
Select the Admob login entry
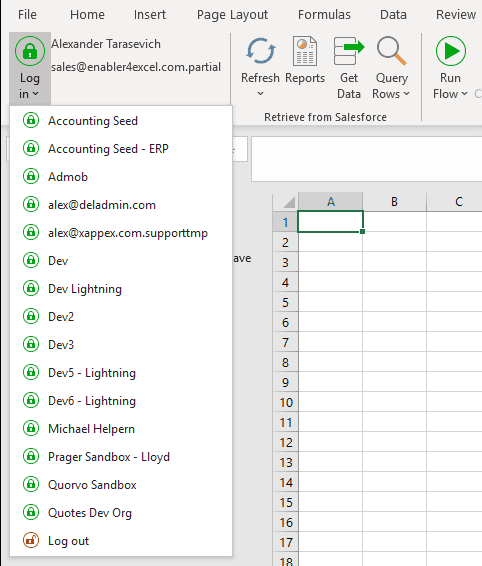[121, 177]
